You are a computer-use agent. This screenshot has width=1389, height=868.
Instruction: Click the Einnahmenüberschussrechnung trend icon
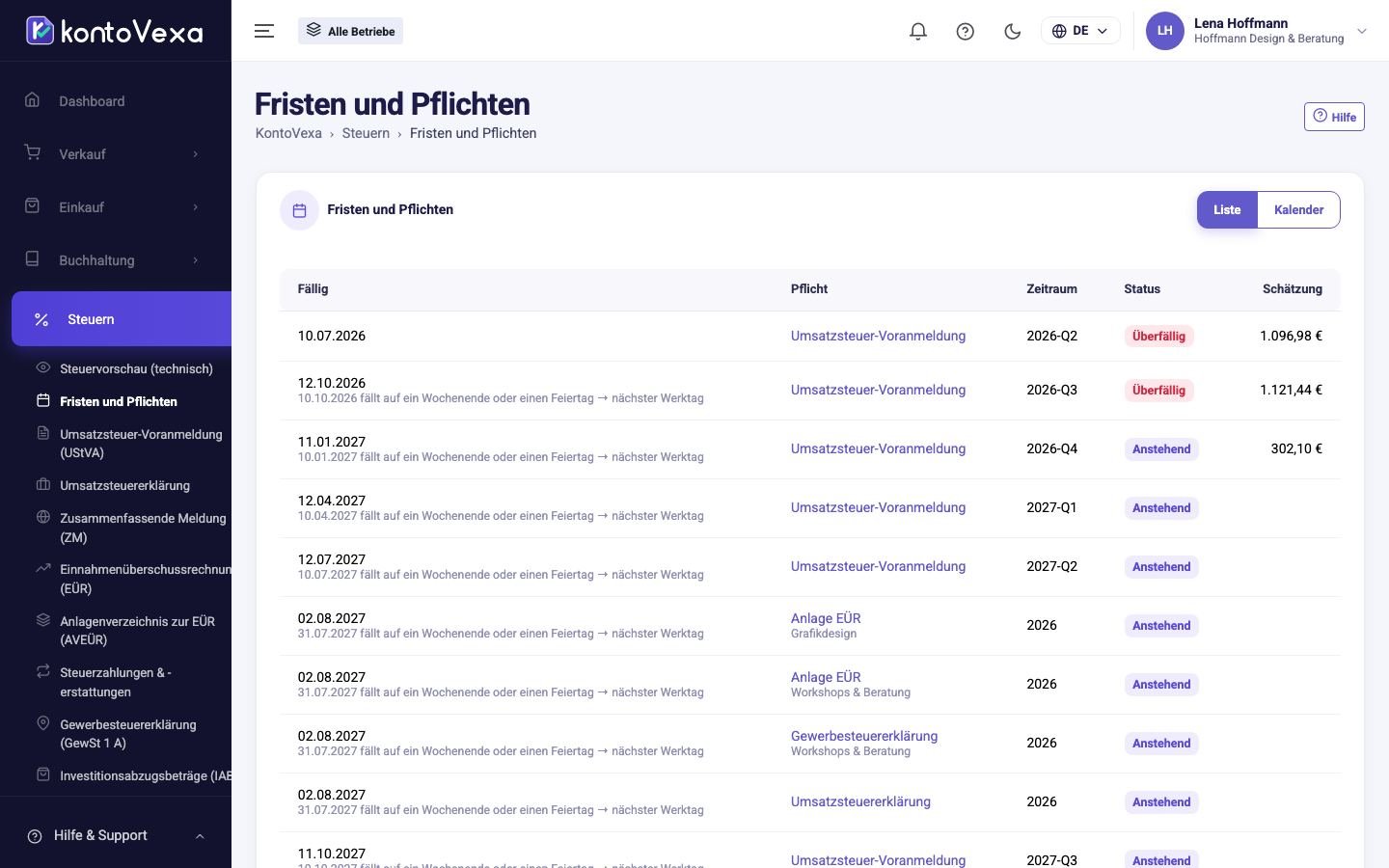coord(42,569)
